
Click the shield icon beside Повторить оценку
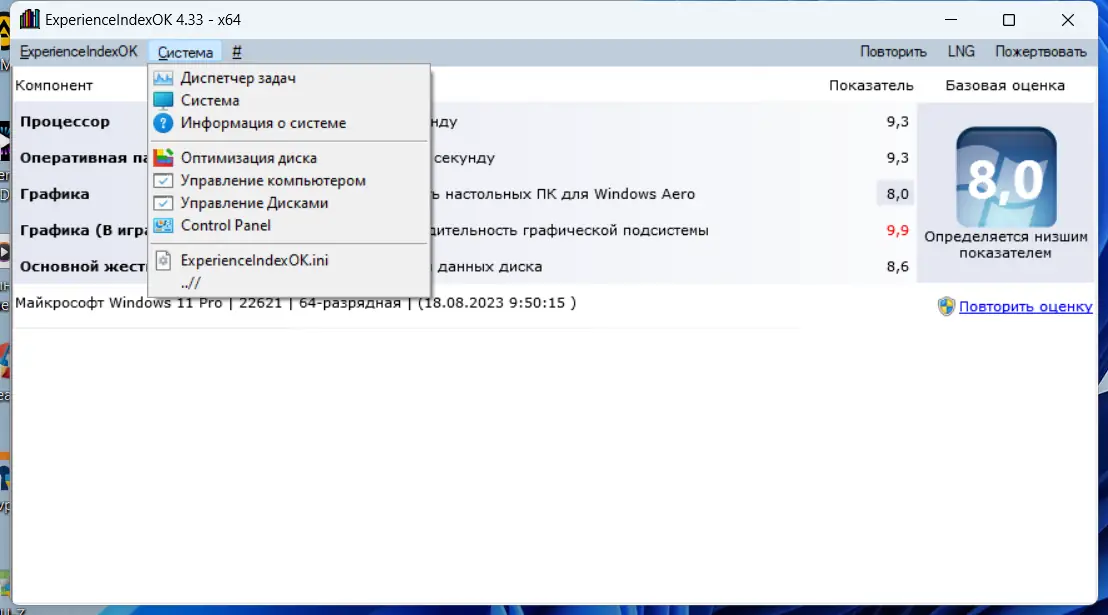(946, 306)
